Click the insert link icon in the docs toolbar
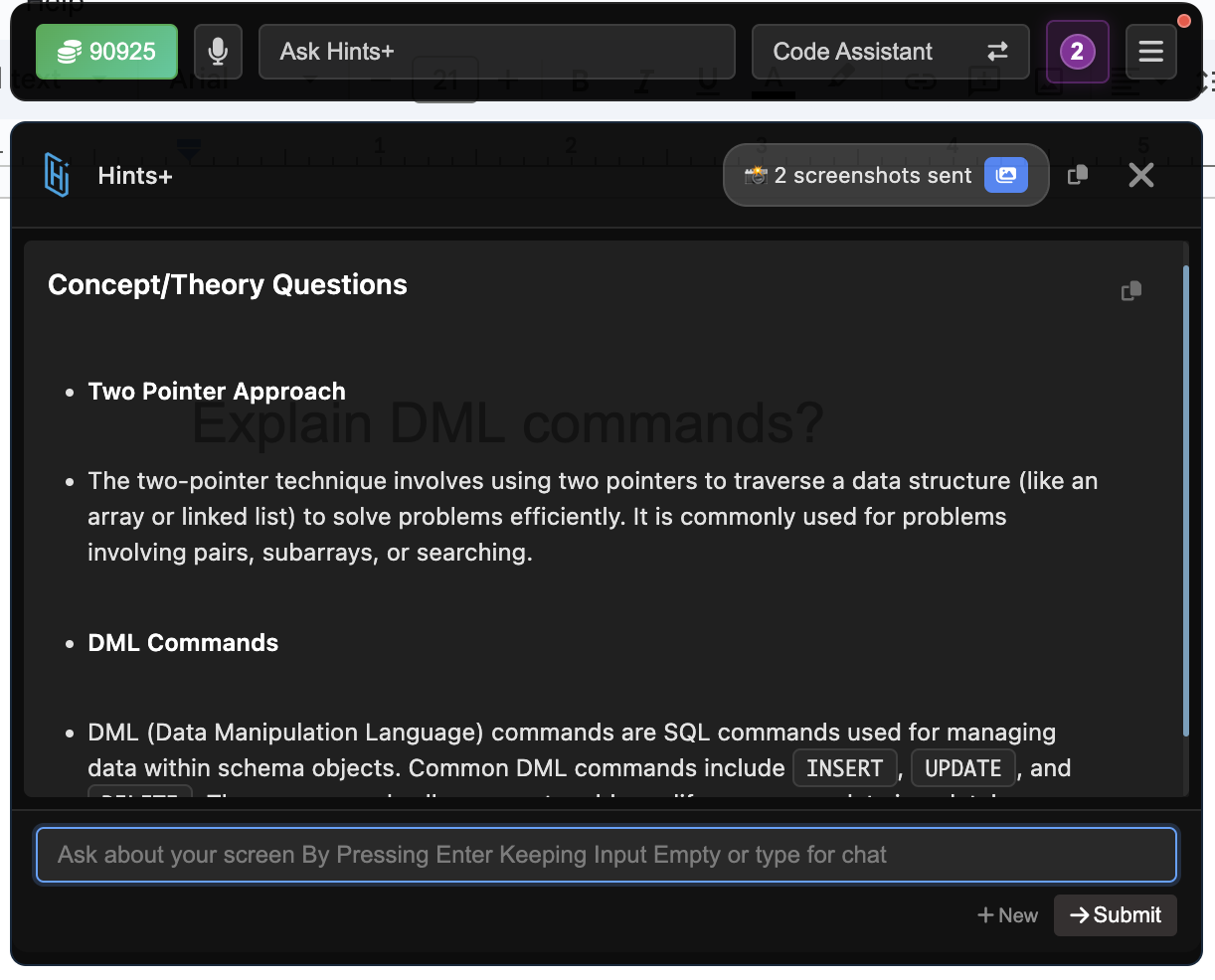 coord(920,82)
